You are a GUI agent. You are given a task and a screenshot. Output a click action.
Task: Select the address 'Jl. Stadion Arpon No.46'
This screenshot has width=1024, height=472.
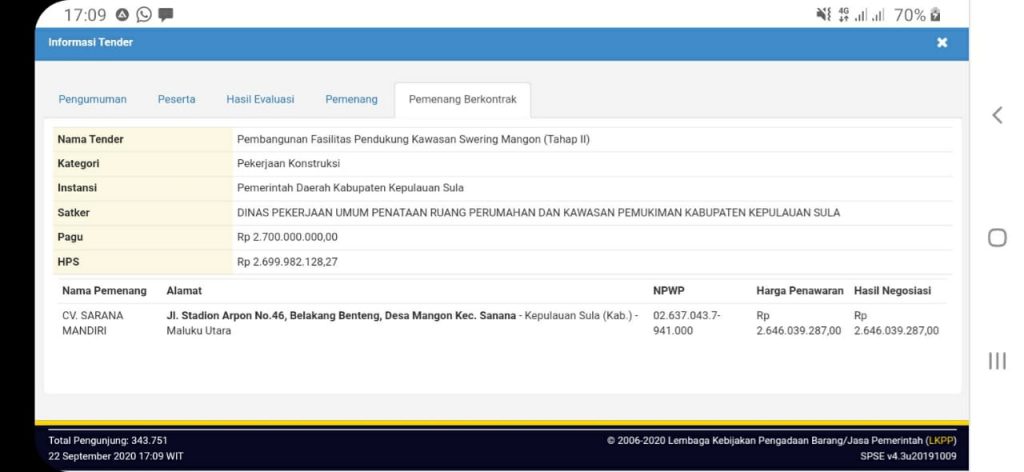[402, 323]
